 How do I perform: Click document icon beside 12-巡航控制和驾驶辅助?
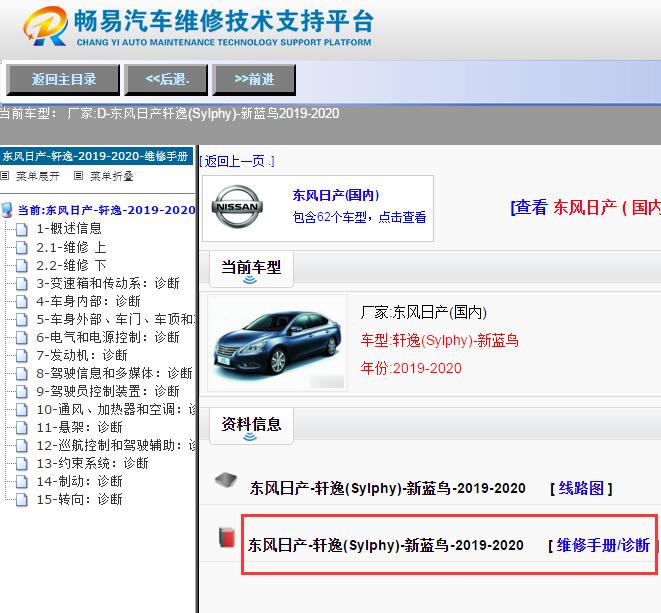[x=21, y=446]
